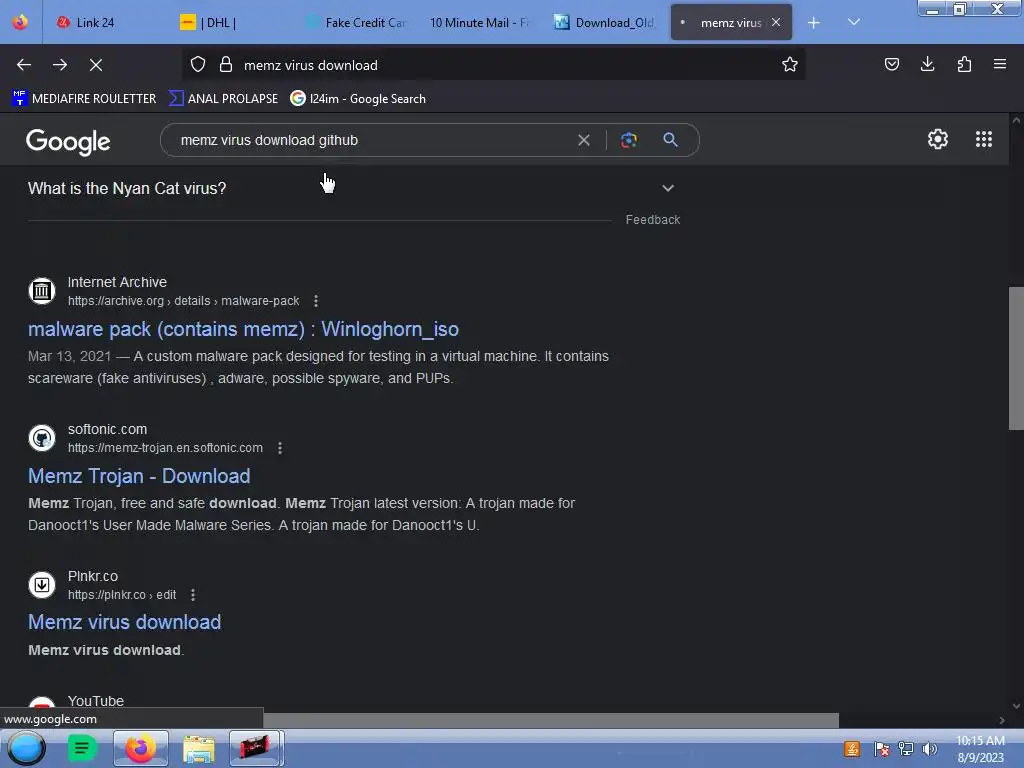Click the 'YouTube' result site name
This screenshot has width=1024, height=768.
[x=96, y=701]
